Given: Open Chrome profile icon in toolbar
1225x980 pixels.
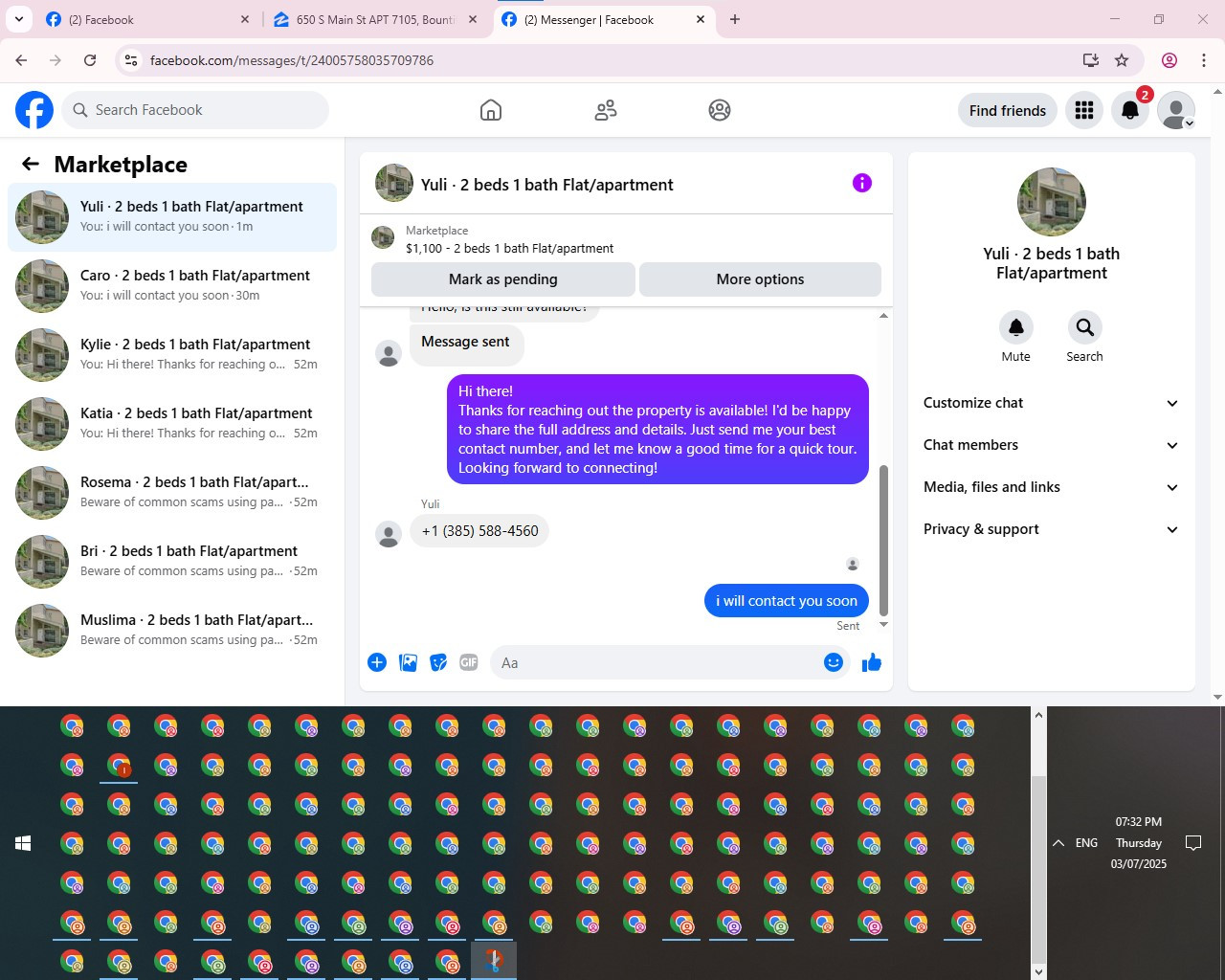Looking at the screenshot, I should (1169, 60).
